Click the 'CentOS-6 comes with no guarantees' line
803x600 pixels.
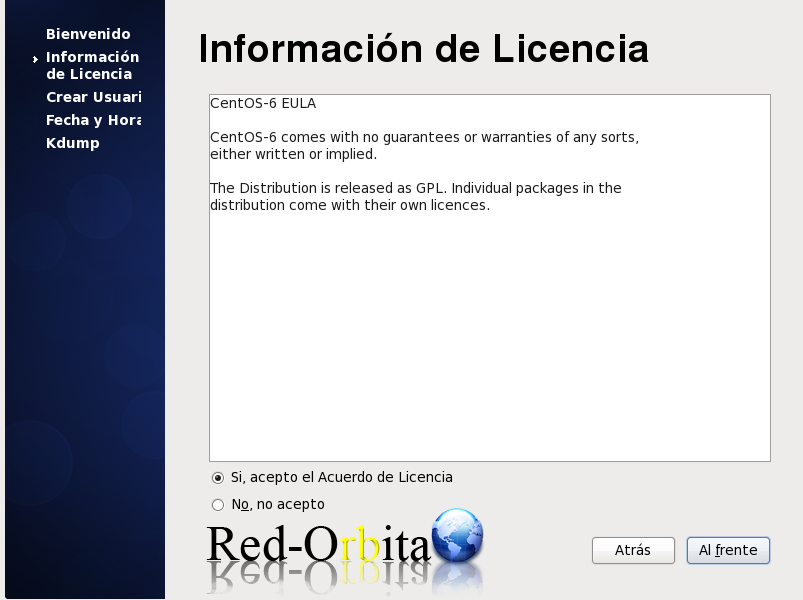click(425, 137)
